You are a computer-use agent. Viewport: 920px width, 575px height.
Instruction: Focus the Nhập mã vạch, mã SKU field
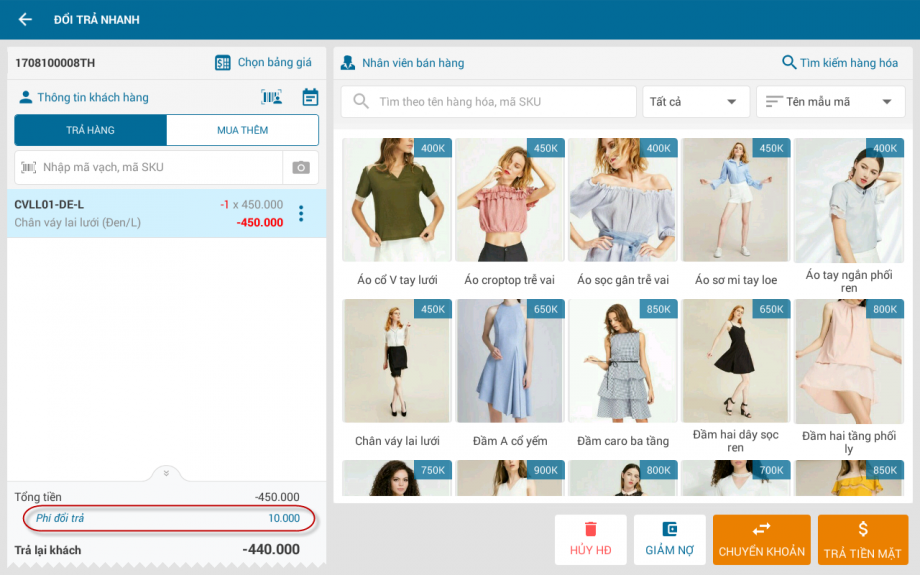148,168
